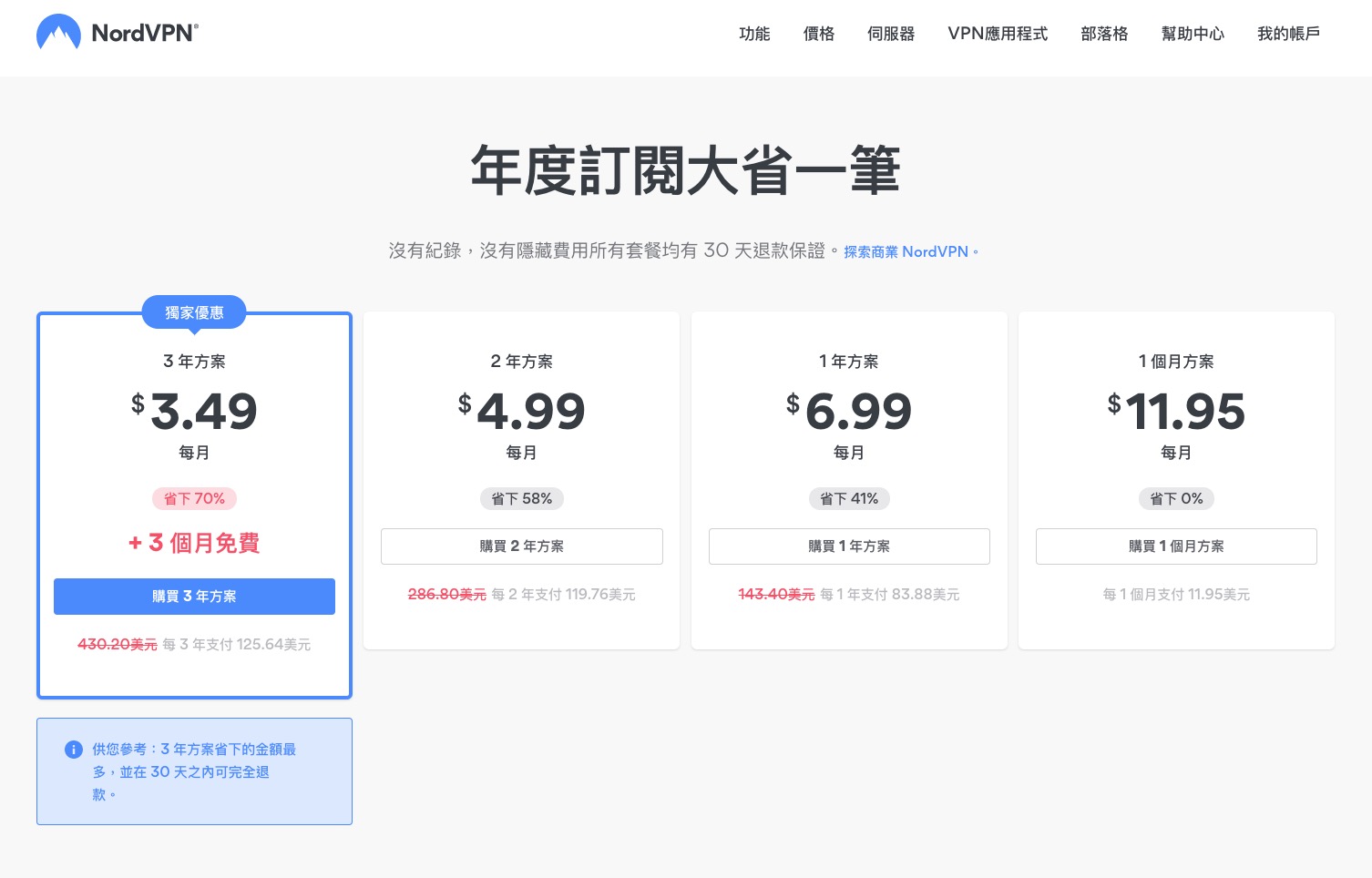
Task: Click the 年度訂閱大省一筆 headline
Action: point(685,171)
